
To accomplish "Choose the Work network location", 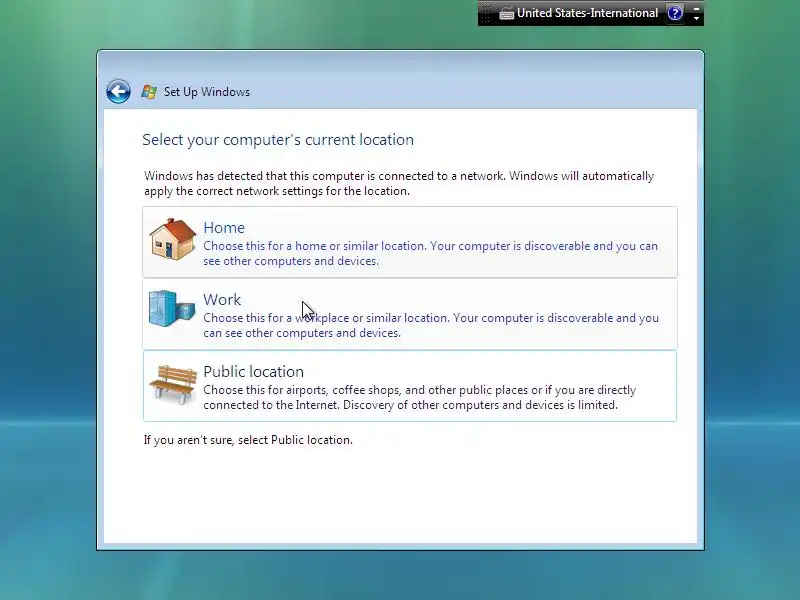I will [410, 314].
